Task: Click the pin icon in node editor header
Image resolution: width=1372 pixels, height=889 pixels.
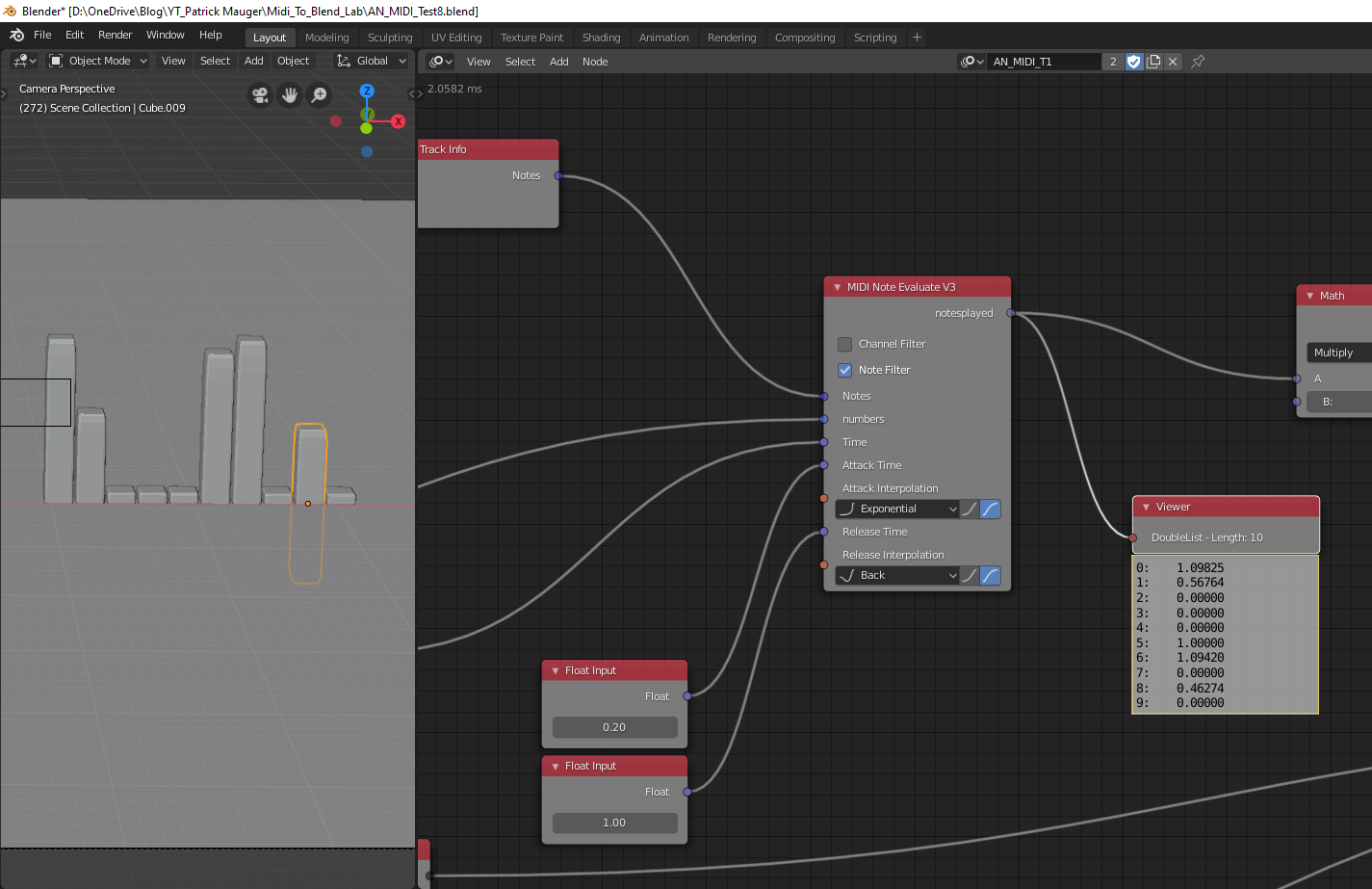Action: [x=1197, y=61]
